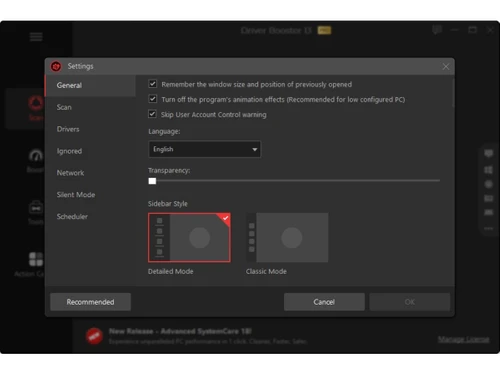Screen dimensions: 500x375
Task: Click the Classic Mode label
Action: (x=266, y=271)
